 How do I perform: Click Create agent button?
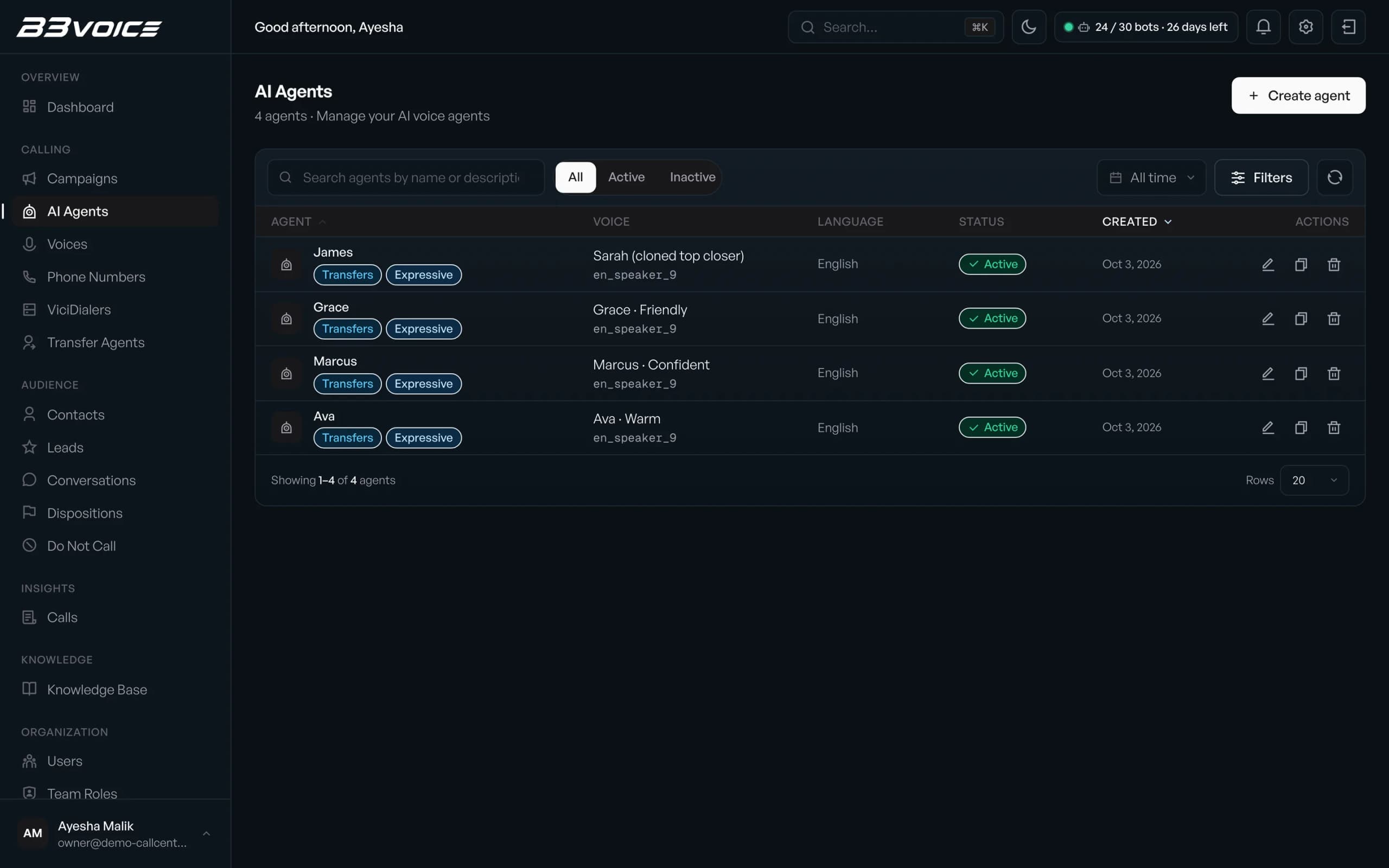1298,95
